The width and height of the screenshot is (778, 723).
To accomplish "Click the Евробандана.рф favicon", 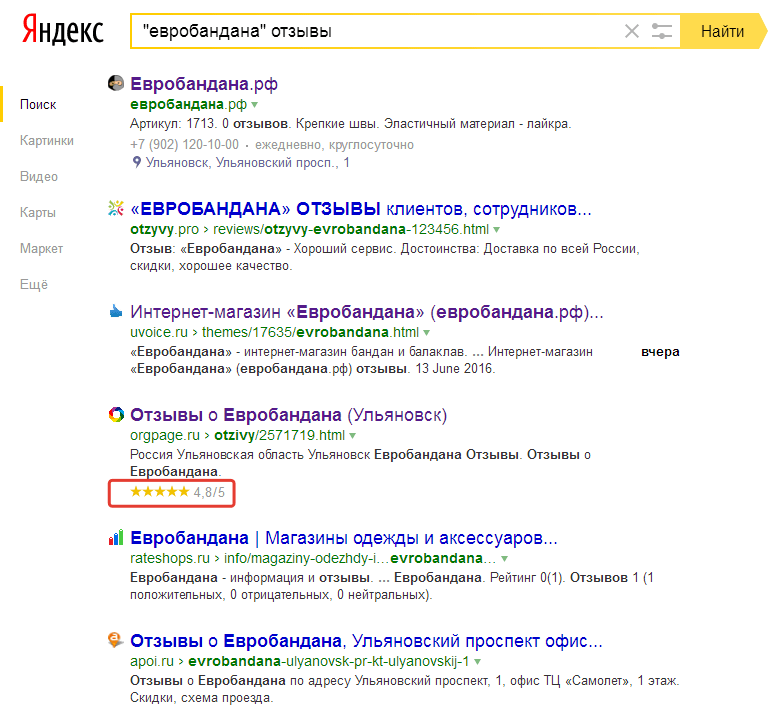I will [116, 83].
